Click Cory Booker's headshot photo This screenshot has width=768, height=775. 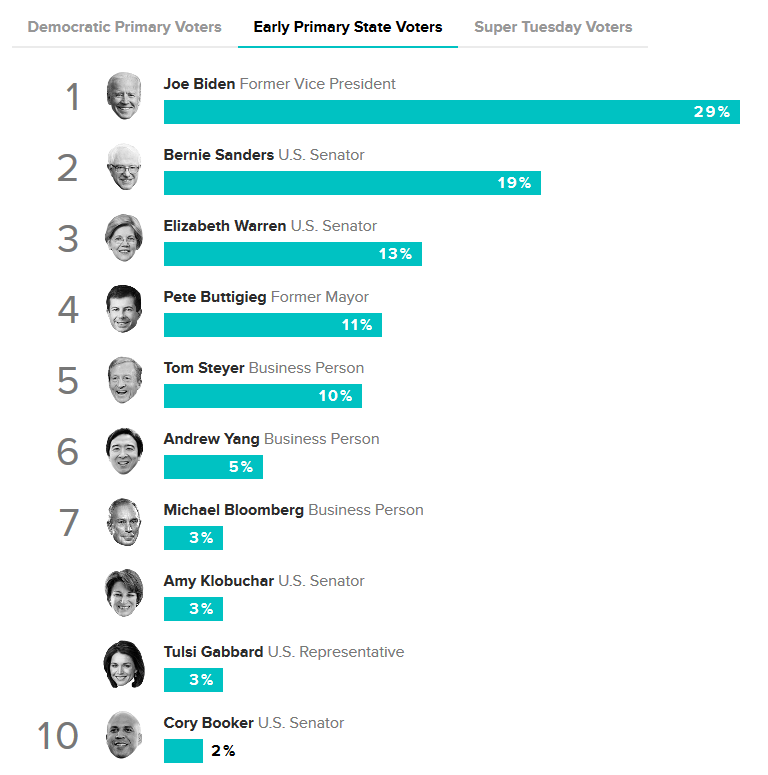pyautogui.click(x=124, y=735)
